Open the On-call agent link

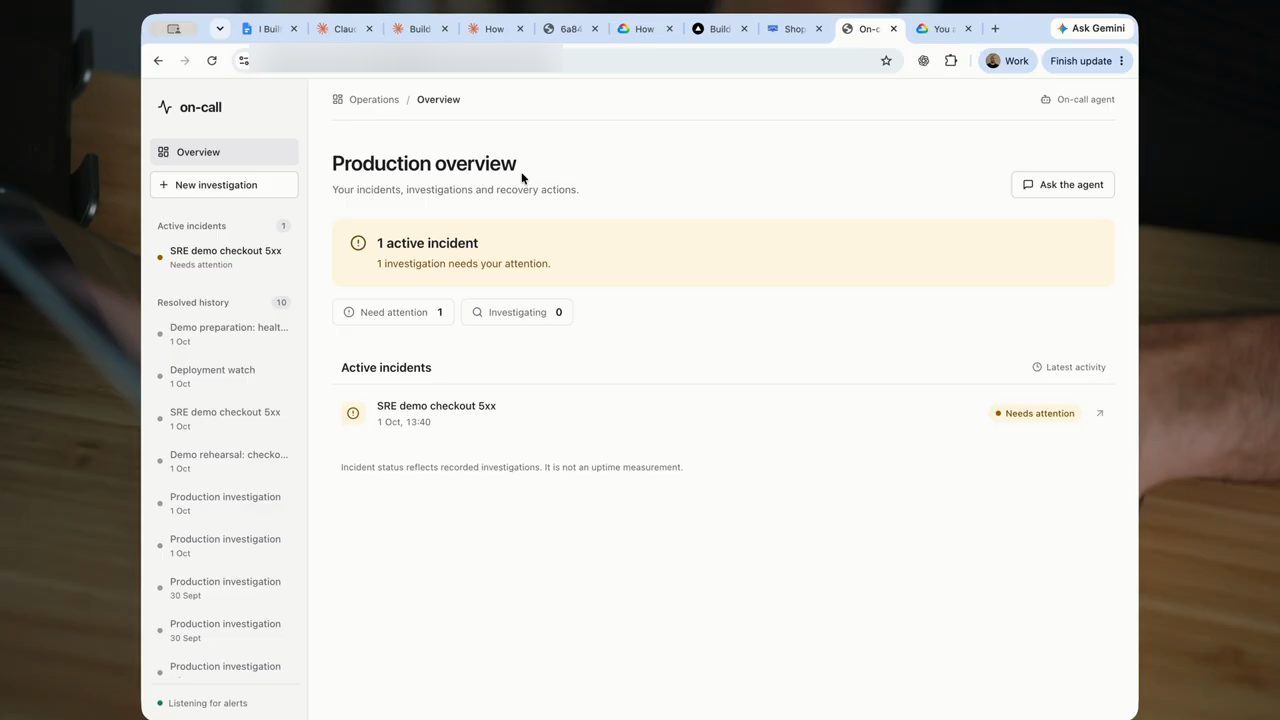point(1078,100)
